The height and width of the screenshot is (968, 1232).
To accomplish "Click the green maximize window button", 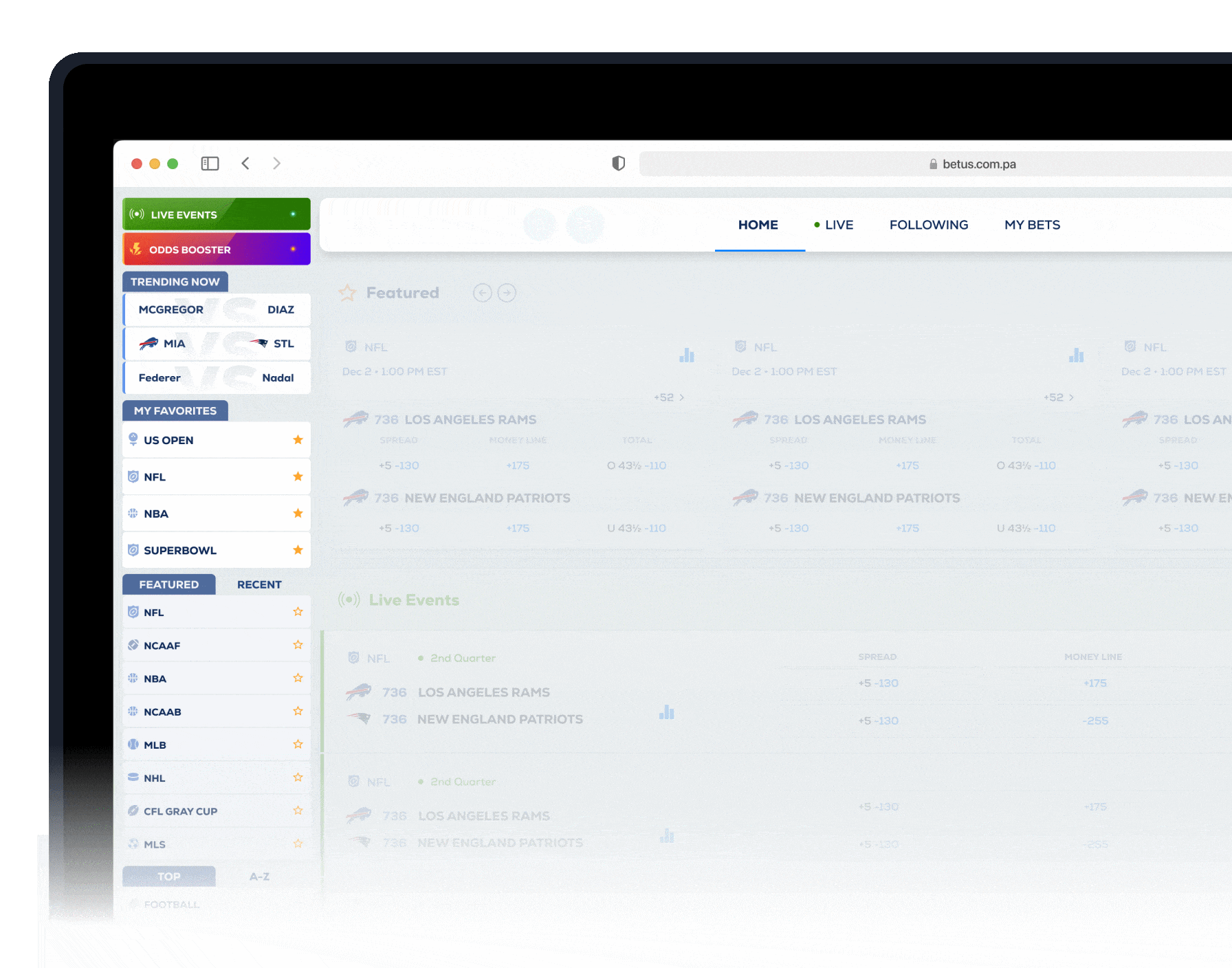I will [x=173, y=164].
